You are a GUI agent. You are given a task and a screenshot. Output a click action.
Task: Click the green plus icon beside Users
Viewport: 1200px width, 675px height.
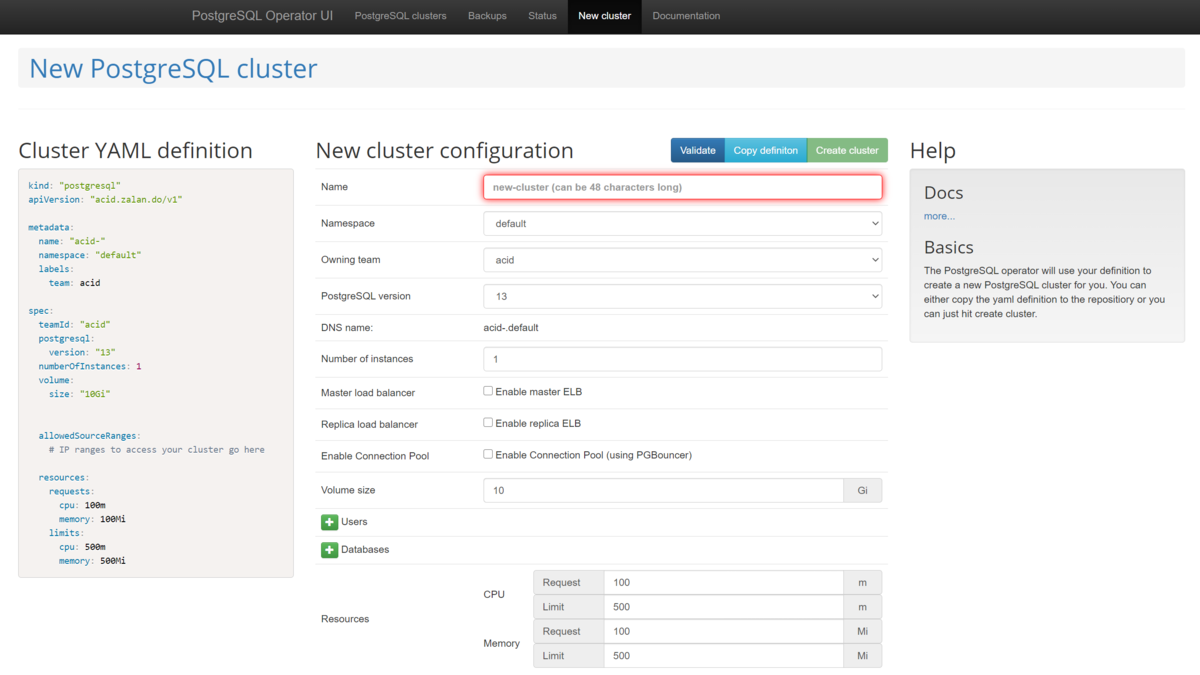[329, 522]
